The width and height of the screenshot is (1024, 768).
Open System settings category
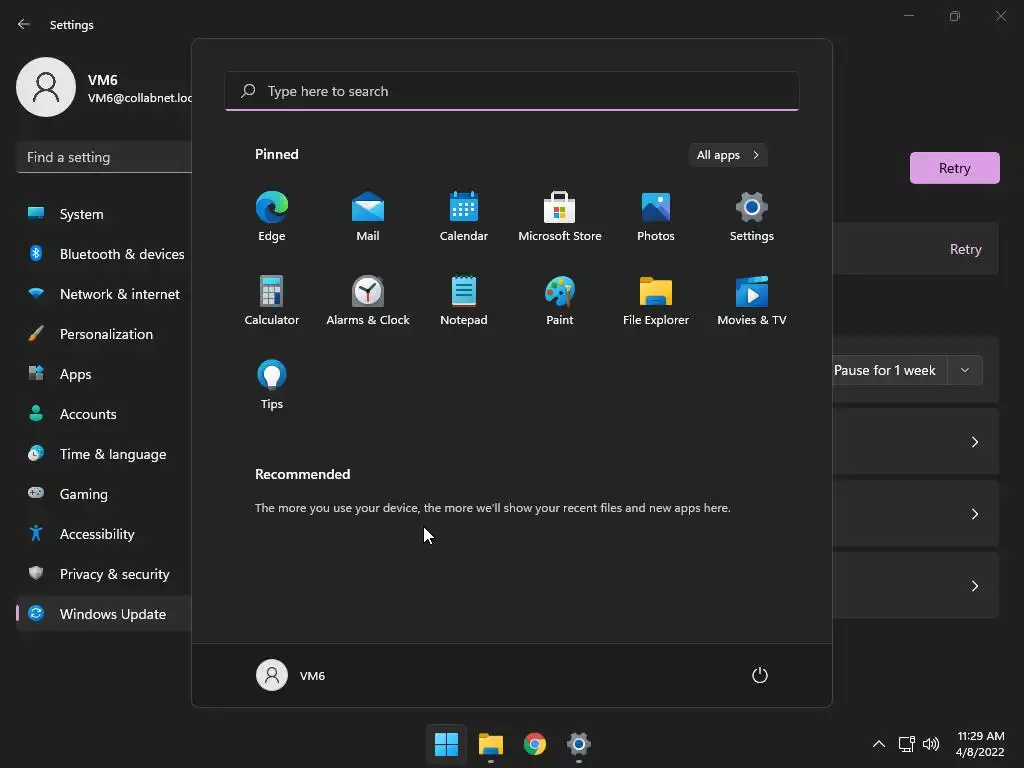(x=104, y=214)
